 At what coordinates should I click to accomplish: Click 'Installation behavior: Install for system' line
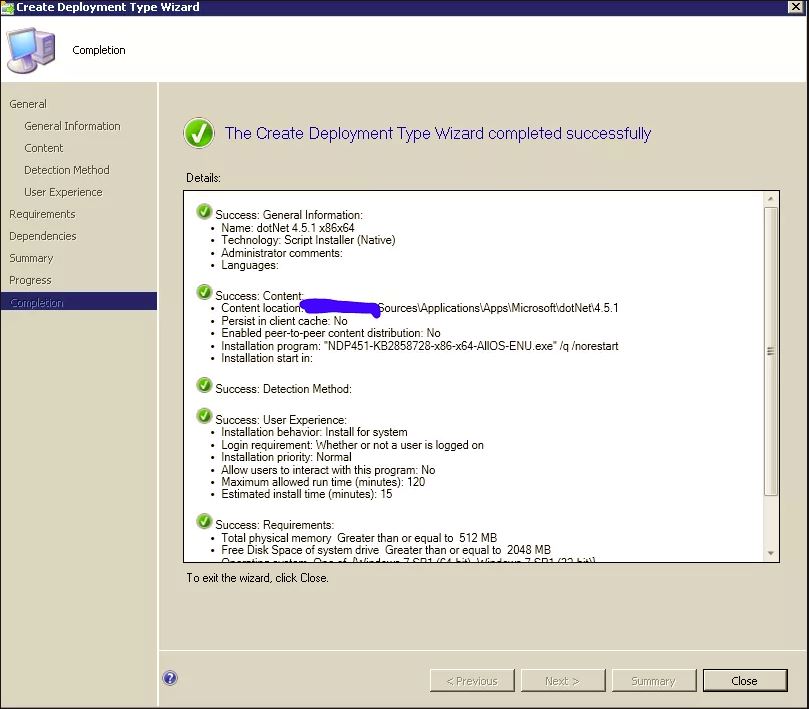tap(314, 432)
